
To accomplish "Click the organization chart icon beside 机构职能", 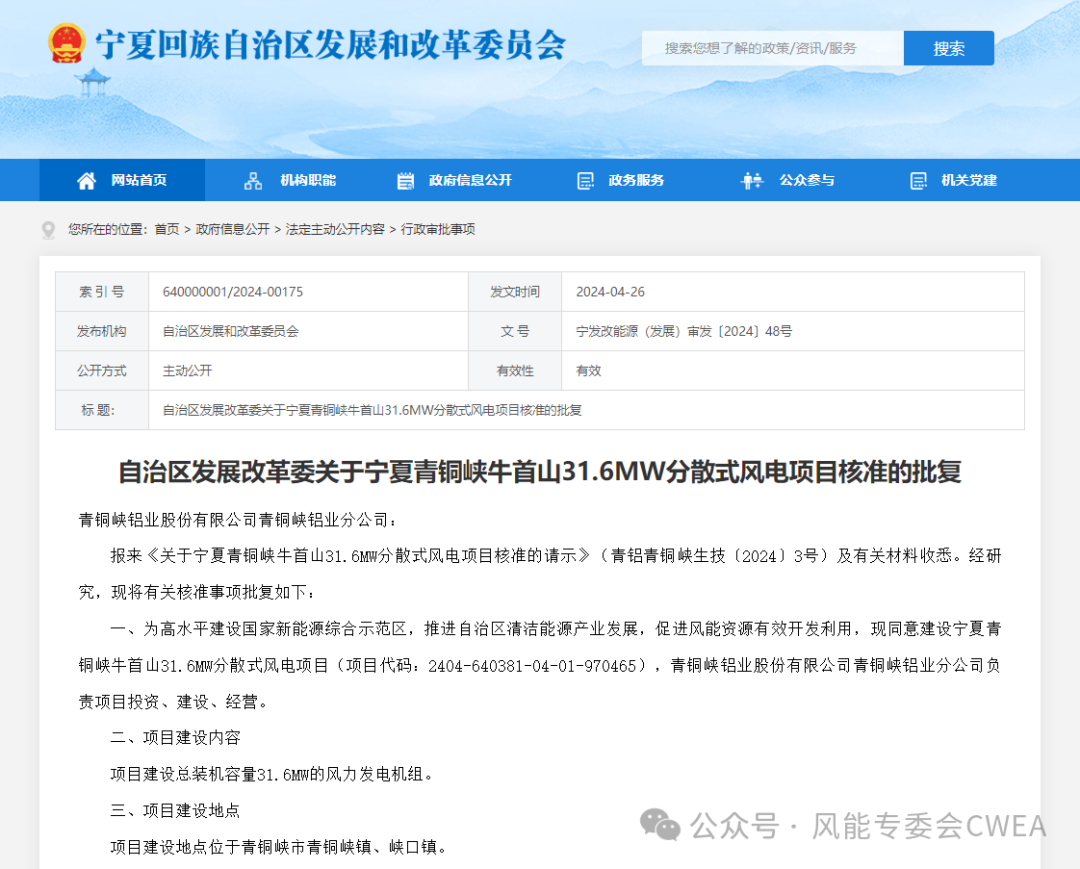I will [251, 180].
